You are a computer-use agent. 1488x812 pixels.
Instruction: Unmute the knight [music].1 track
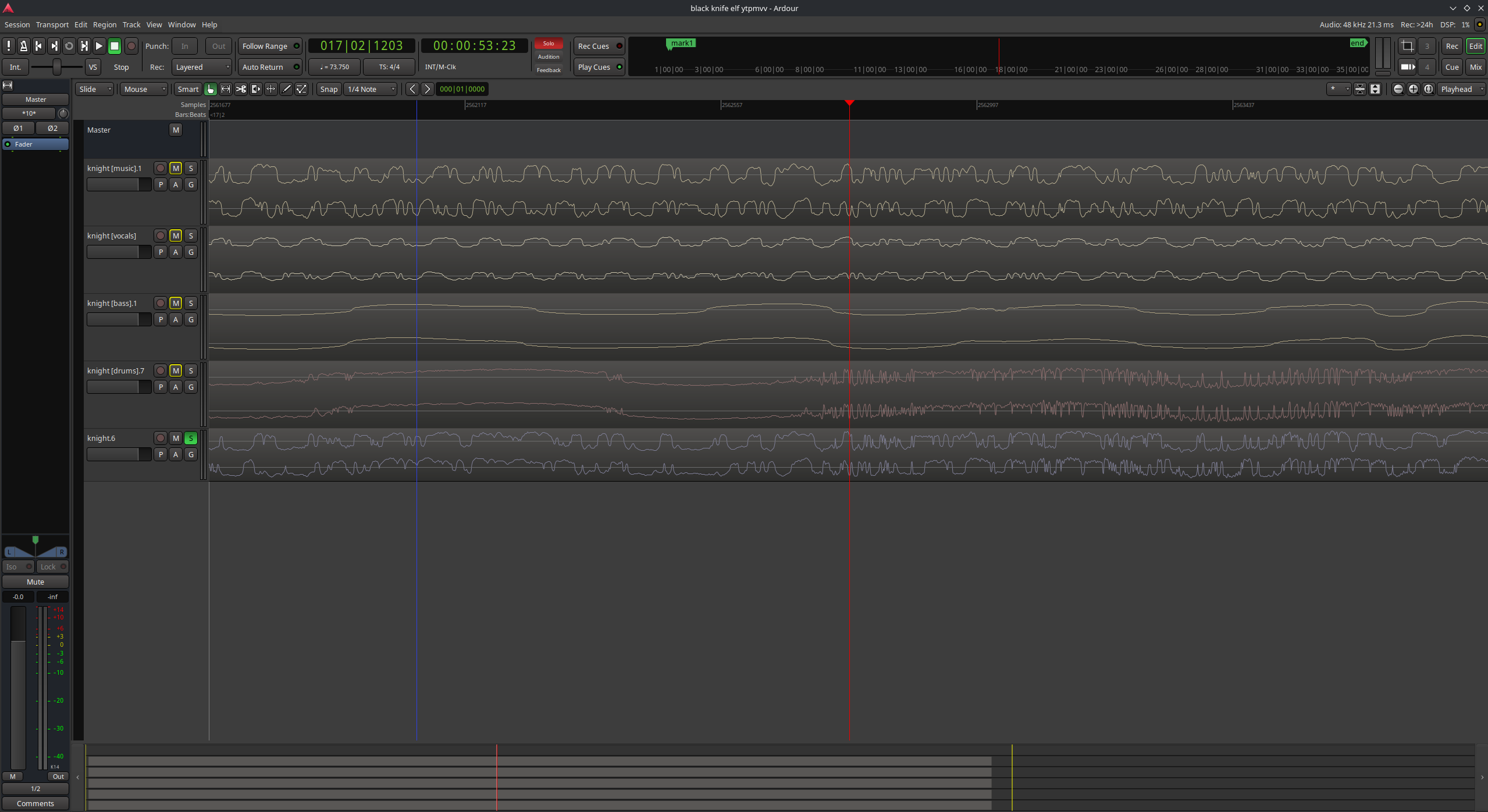pos(176,168)
